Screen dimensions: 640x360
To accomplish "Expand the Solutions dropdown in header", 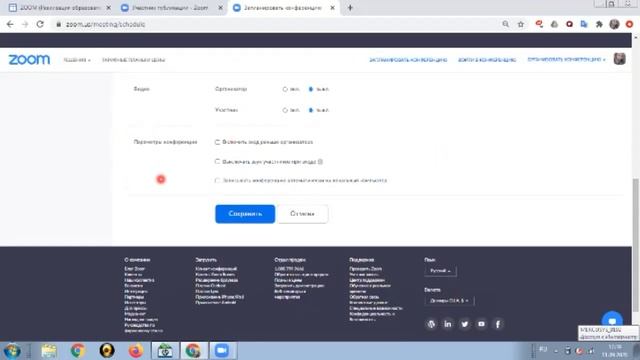I will pyautogui.click(x=77, y=60).
